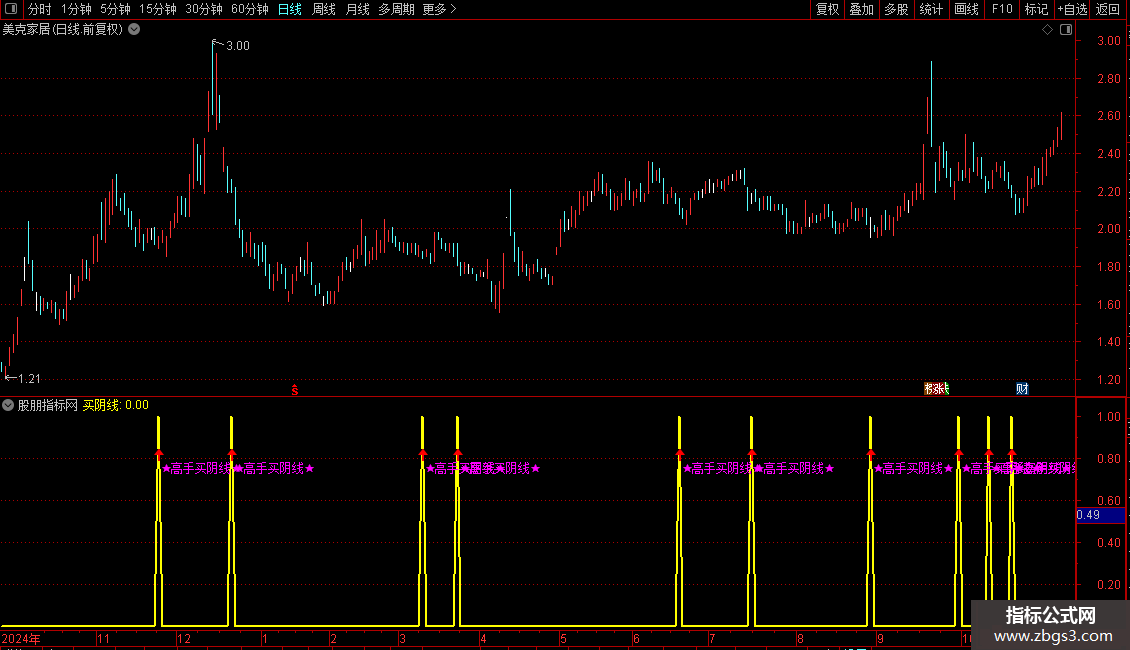1130x650 pixels.
Task: Click the 美克家居(日线,前复权) chart title
Action: click(63, 30)
